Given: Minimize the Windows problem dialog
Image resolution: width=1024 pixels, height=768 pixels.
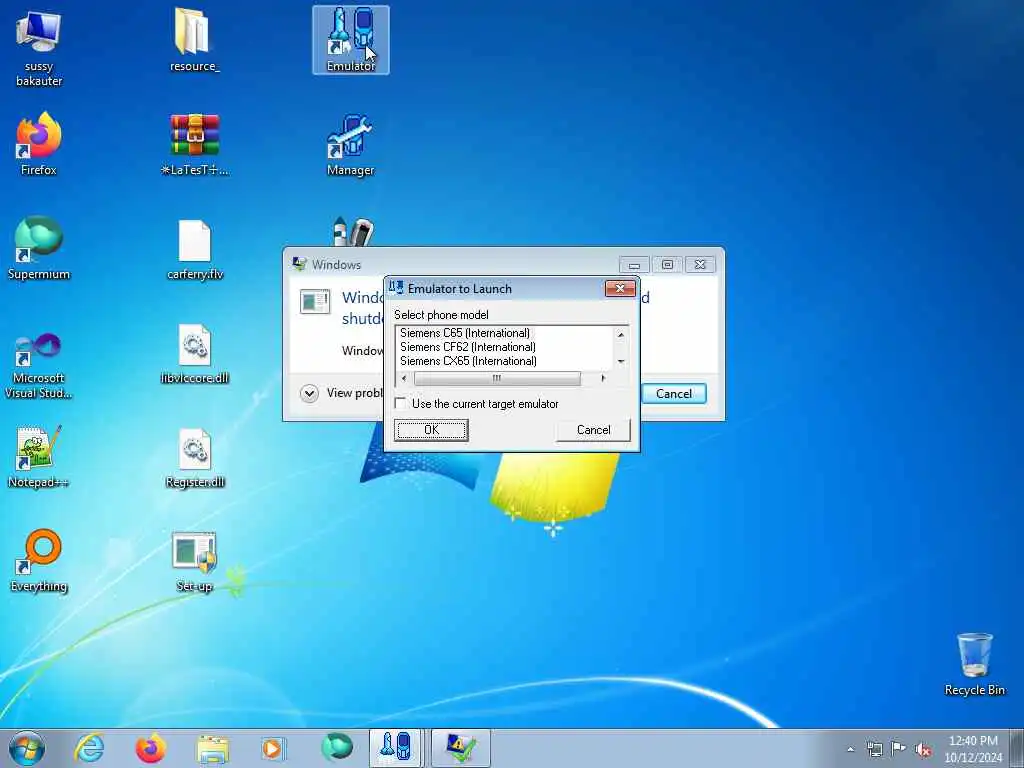Looking at the screenshot, I should coord(634,264).
